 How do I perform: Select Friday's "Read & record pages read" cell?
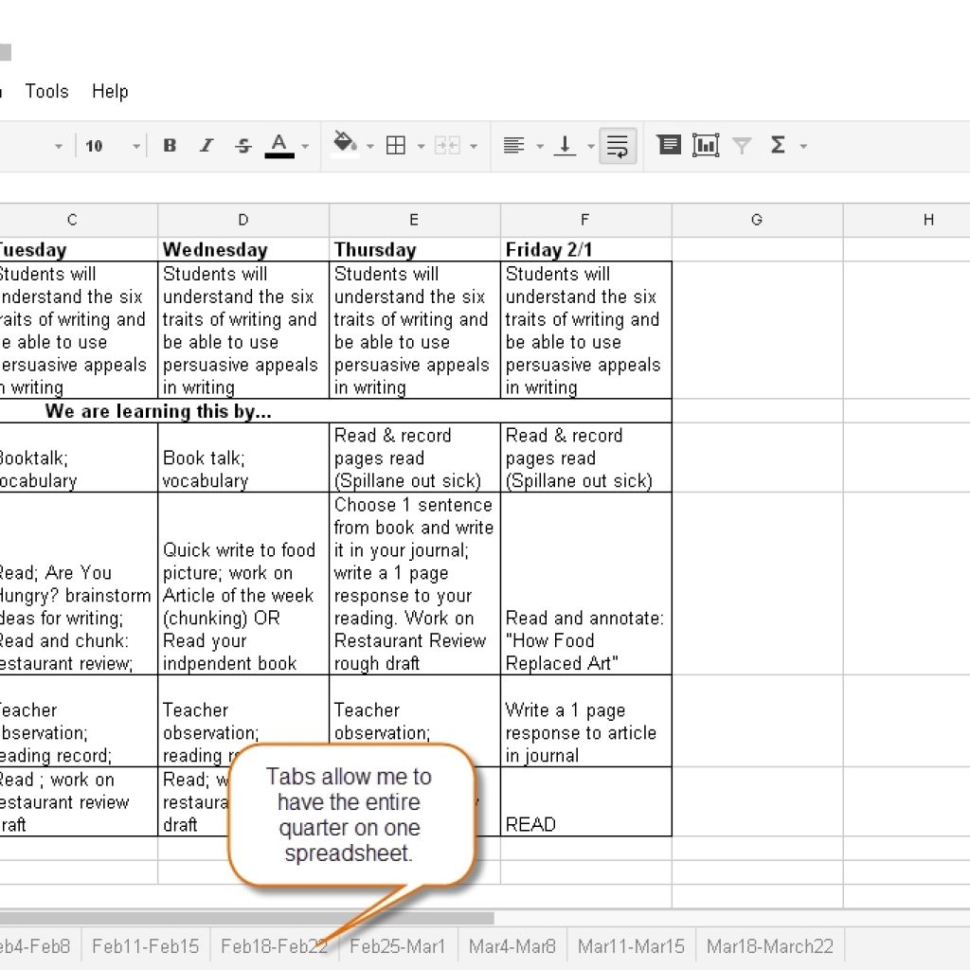[x=585, y=458]
